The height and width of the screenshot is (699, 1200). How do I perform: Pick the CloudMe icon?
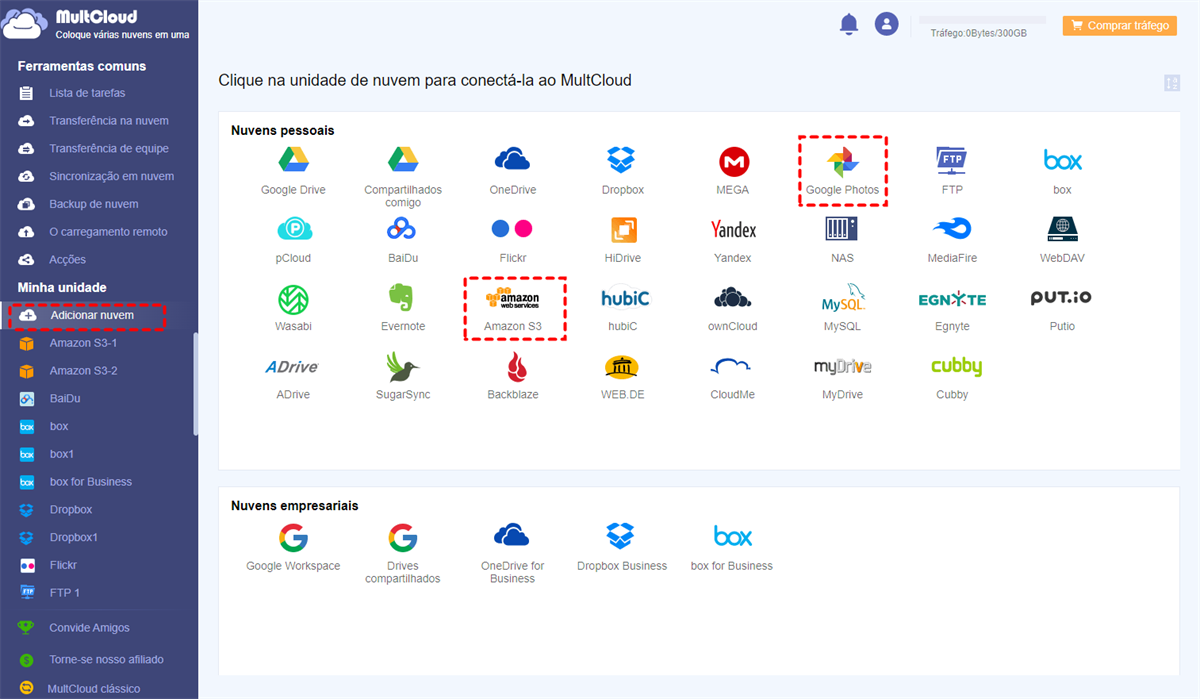[x=732, y=366]
